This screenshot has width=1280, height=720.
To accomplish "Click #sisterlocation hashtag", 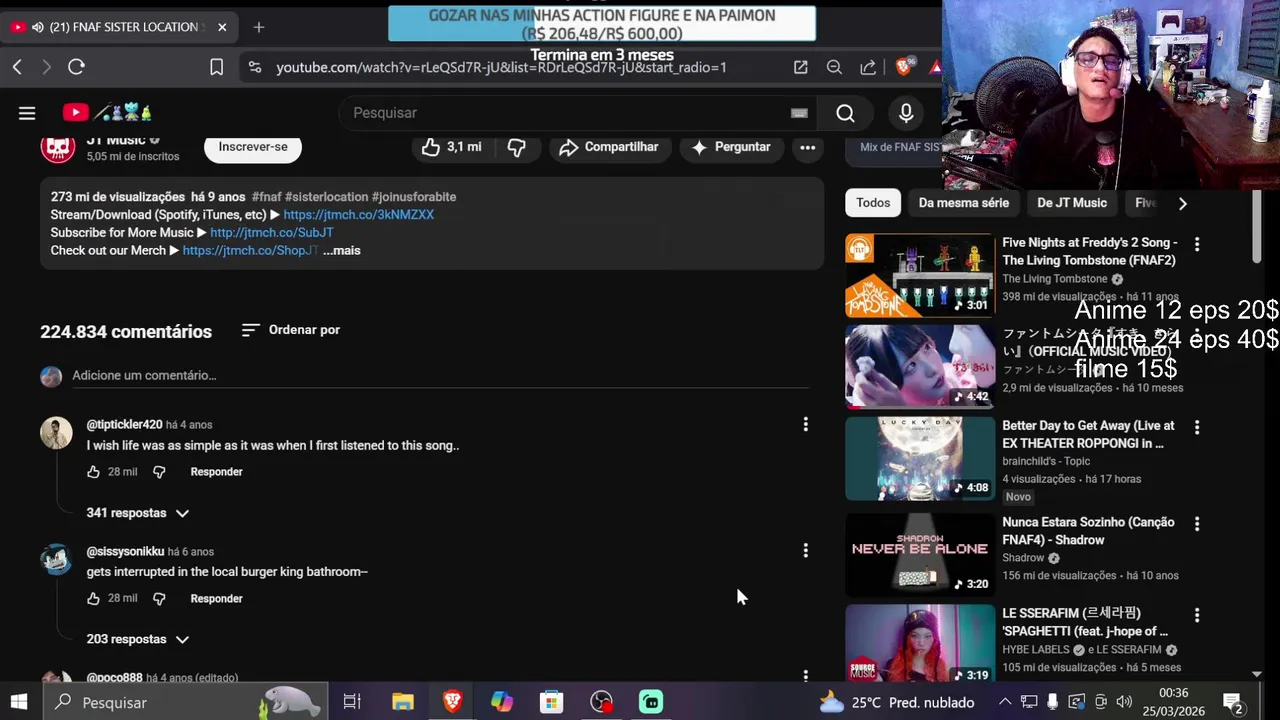I will 326,197.
